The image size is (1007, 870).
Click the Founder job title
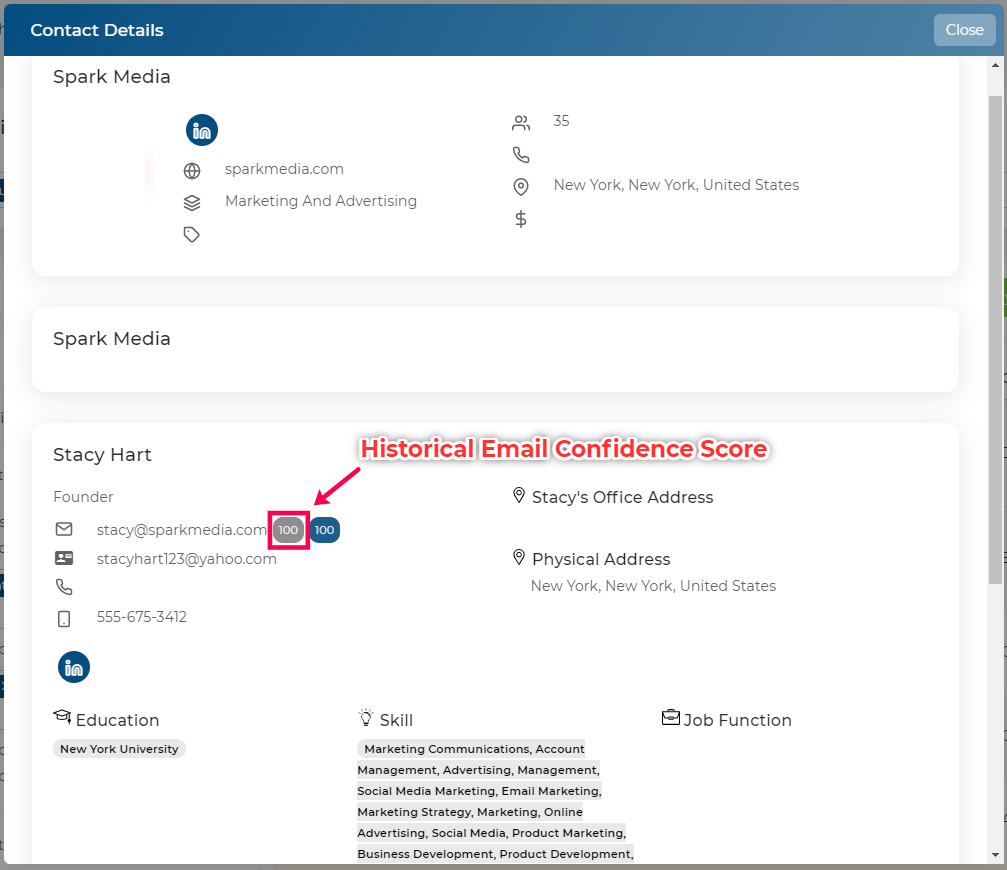(x=83, y=497)
